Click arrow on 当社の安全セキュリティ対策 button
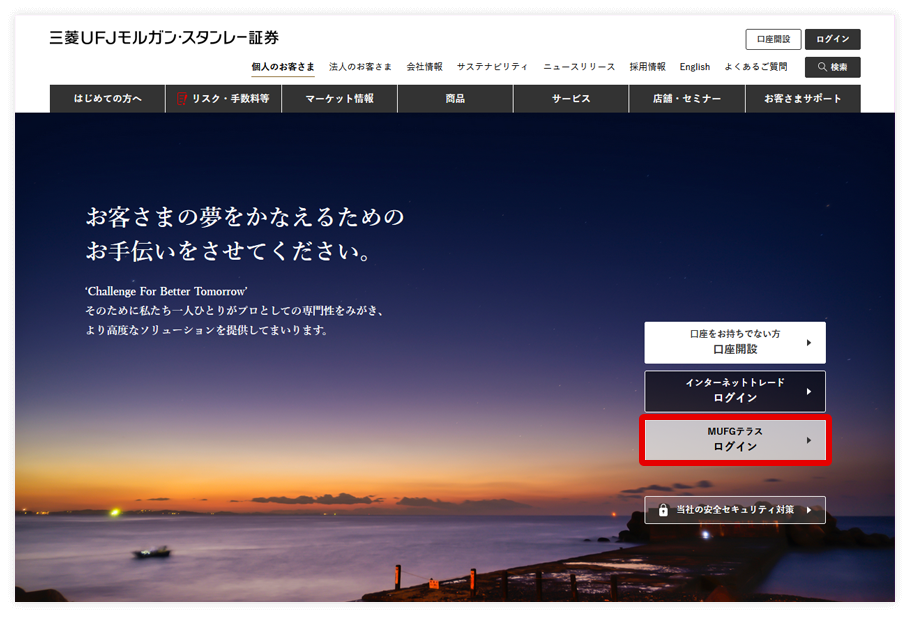Screen dimensions: 910x617 (x=808, y=510)
